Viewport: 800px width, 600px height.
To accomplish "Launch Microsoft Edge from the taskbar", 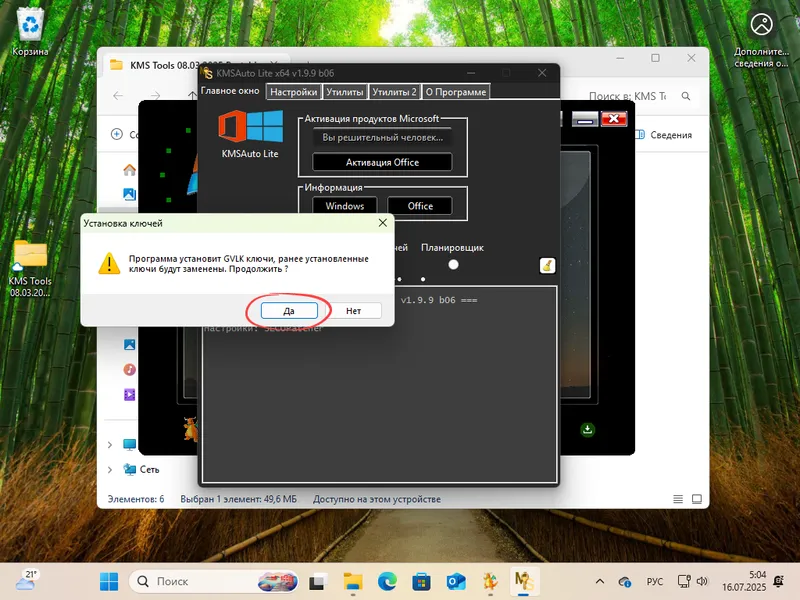I will pyautogui.click(x=385, y=580).
